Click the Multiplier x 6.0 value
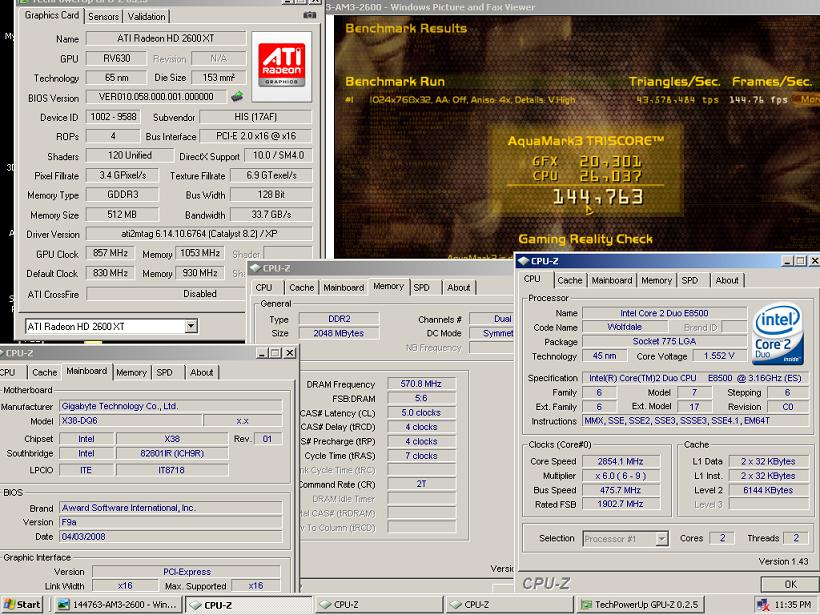Viewport: 820px width, 615px height. pyautogui.click(x=620, y=475)
